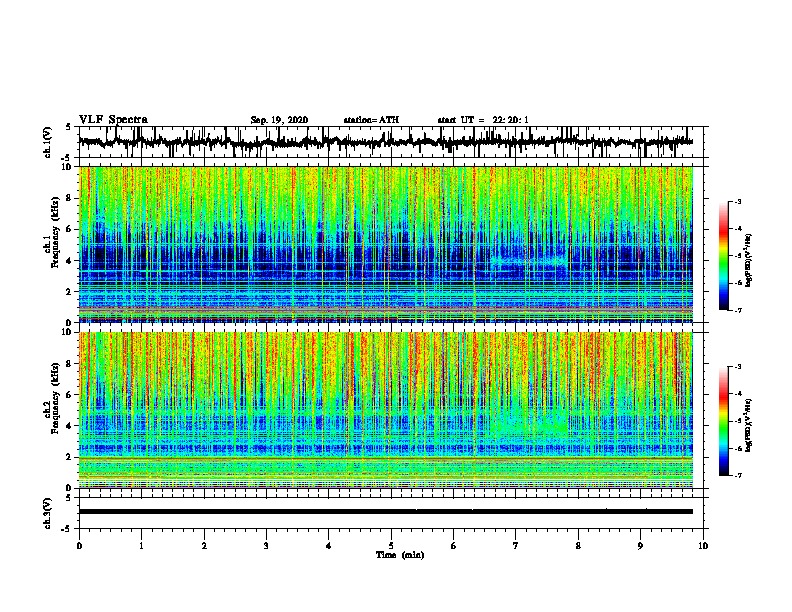This screenshot has width=792, height=612.
Task: Click the "ch.3(V)" axis label
Action: point(48,513)
